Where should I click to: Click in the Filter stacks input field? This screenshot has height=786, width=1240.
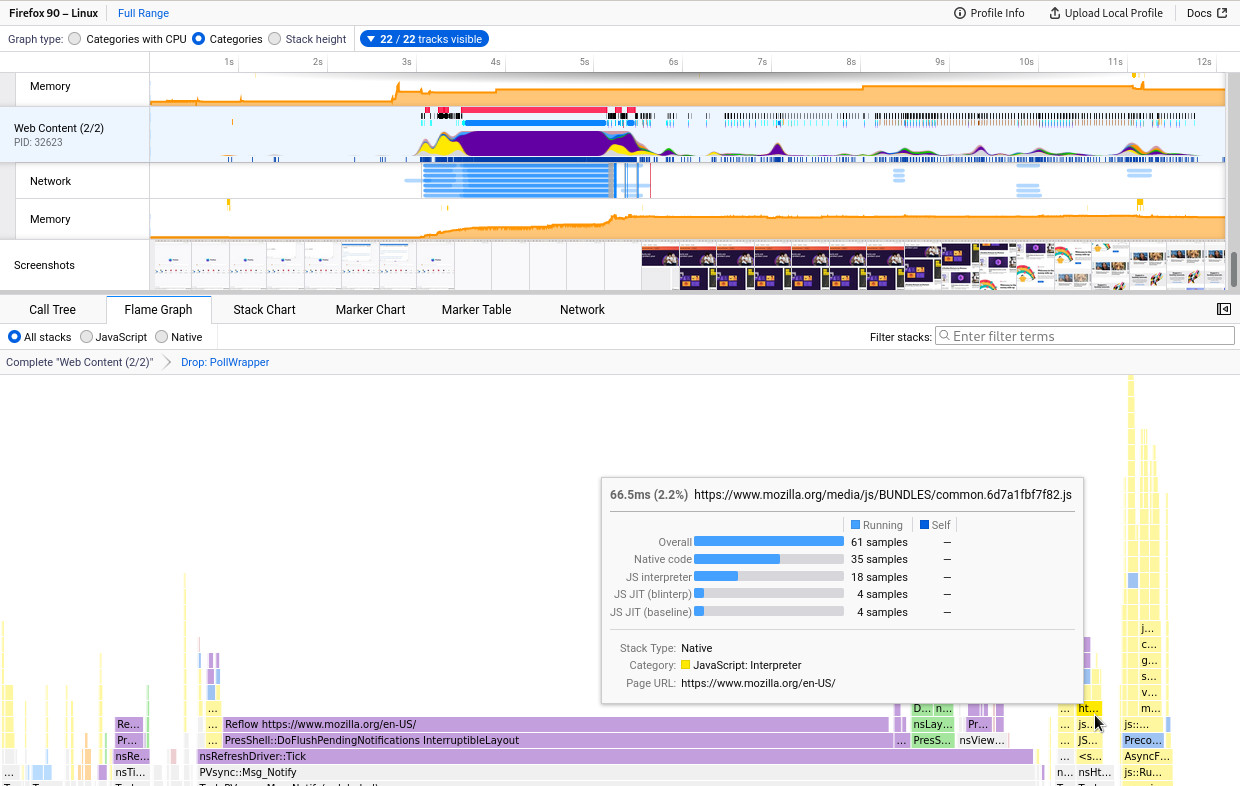point(1090,337)
